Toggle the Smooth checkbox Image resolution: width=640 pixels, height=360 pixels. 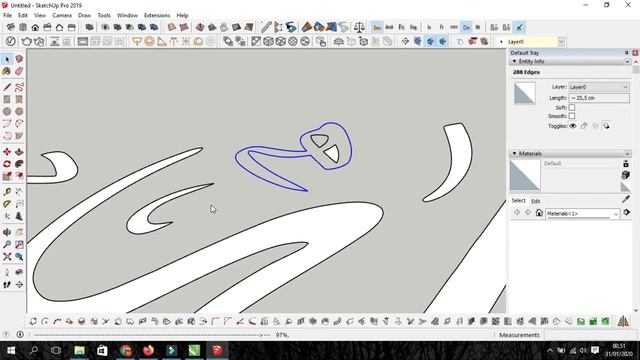point(572,116)
